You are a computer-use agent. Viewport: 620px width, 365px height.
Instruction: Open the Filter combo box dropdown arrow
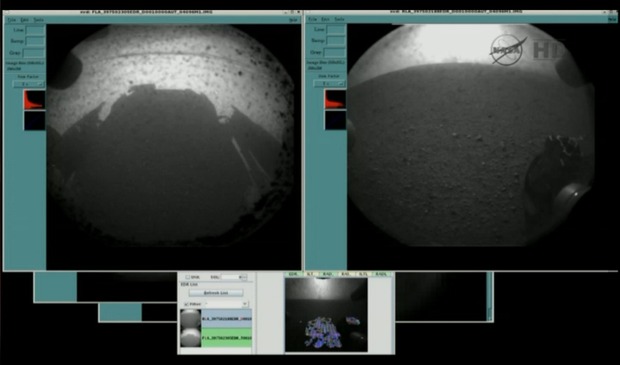pyautogui.click(x=245, y=304)
